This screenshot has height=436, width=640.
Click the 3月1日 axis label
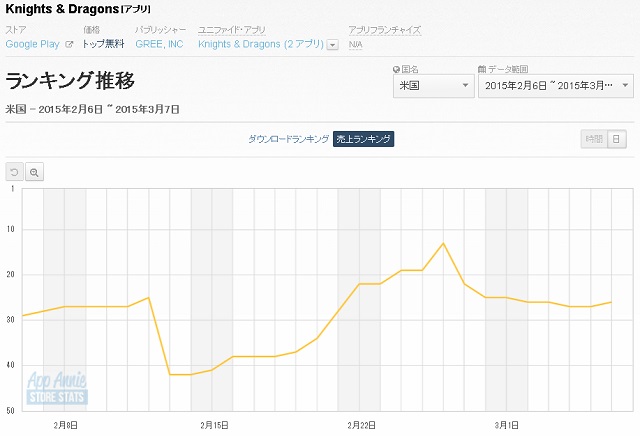(x=507, y=425)
